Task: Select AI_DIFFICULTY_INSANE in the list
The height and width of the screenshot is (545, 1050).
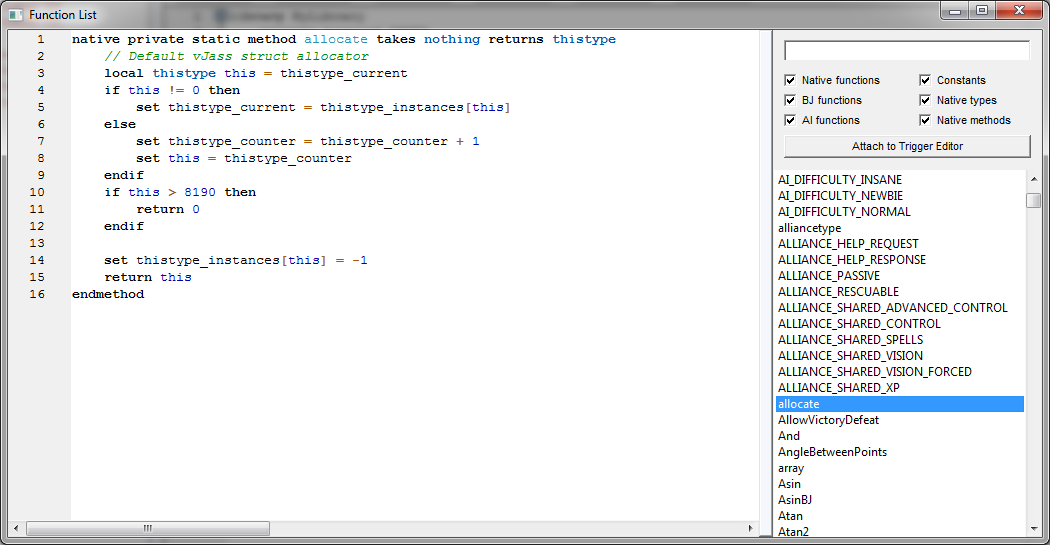Action: click(x=899, y=179)
